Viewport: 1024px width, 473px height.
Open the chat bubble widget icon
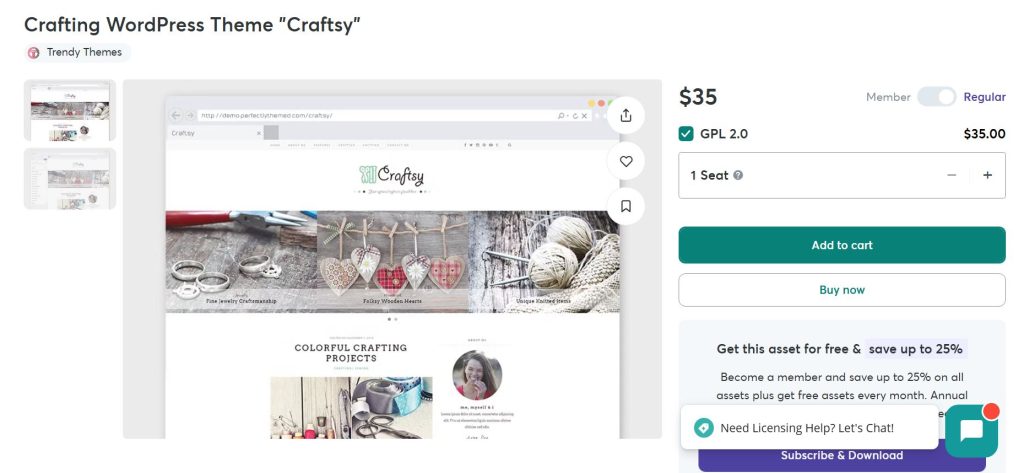[971, 431]
